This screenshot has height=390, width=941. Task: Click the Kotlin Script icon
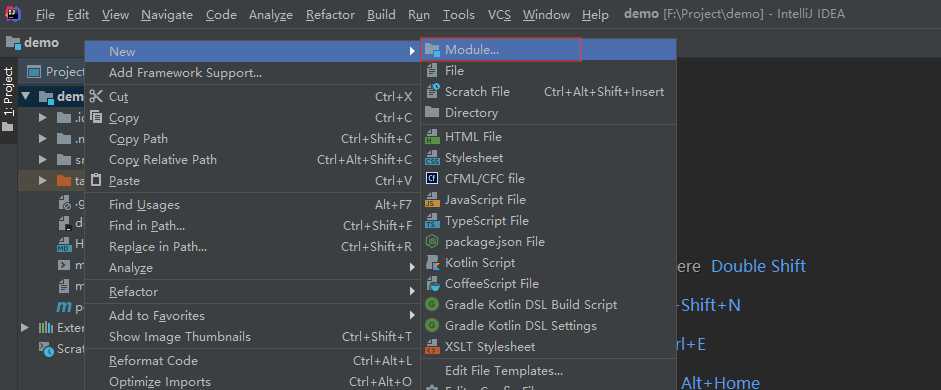(x=432, y=262)
